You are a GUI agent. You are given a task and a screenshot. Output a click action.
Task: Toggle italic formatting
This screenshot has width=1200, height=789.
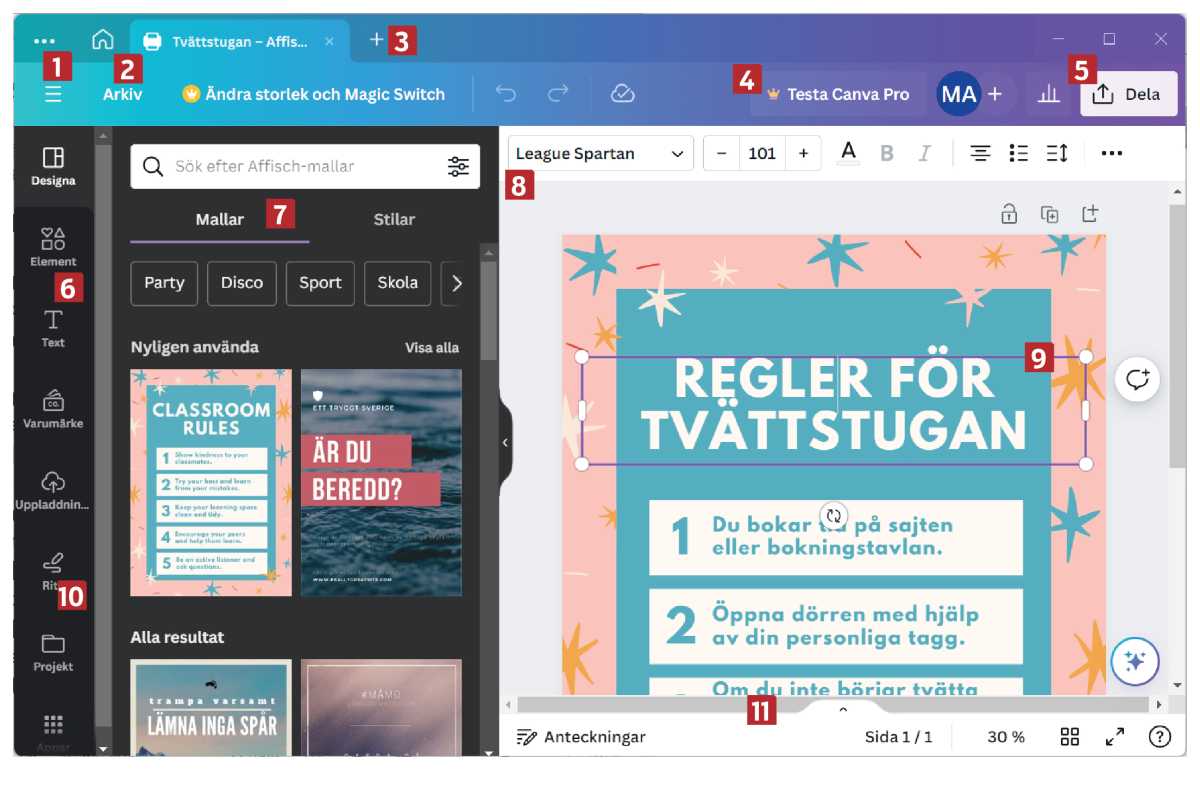point(925,152)
